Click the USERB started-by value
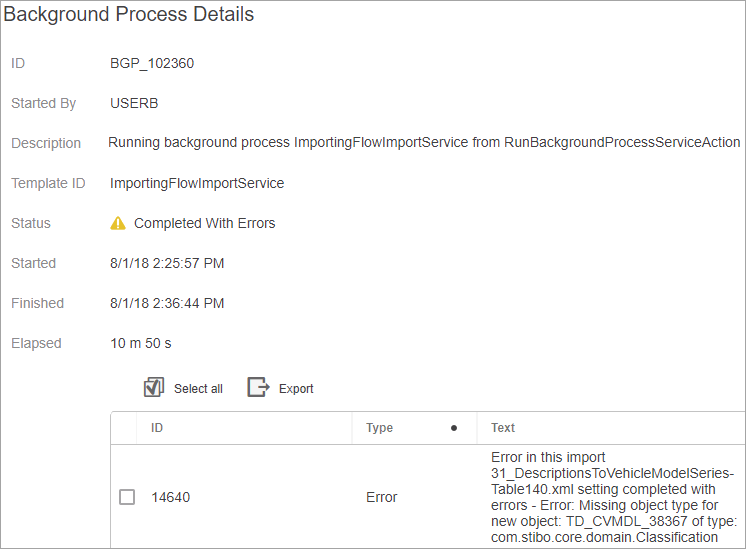The height and width of the screenshot is (549, 746). tap(134, 103)
